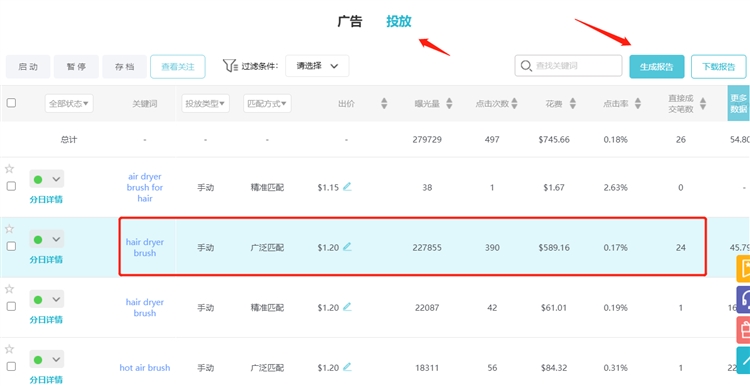Star the hair dryer brush 广泛匹配 row
The height and width of the screenshot is (386, 750).
click(9, 229)
